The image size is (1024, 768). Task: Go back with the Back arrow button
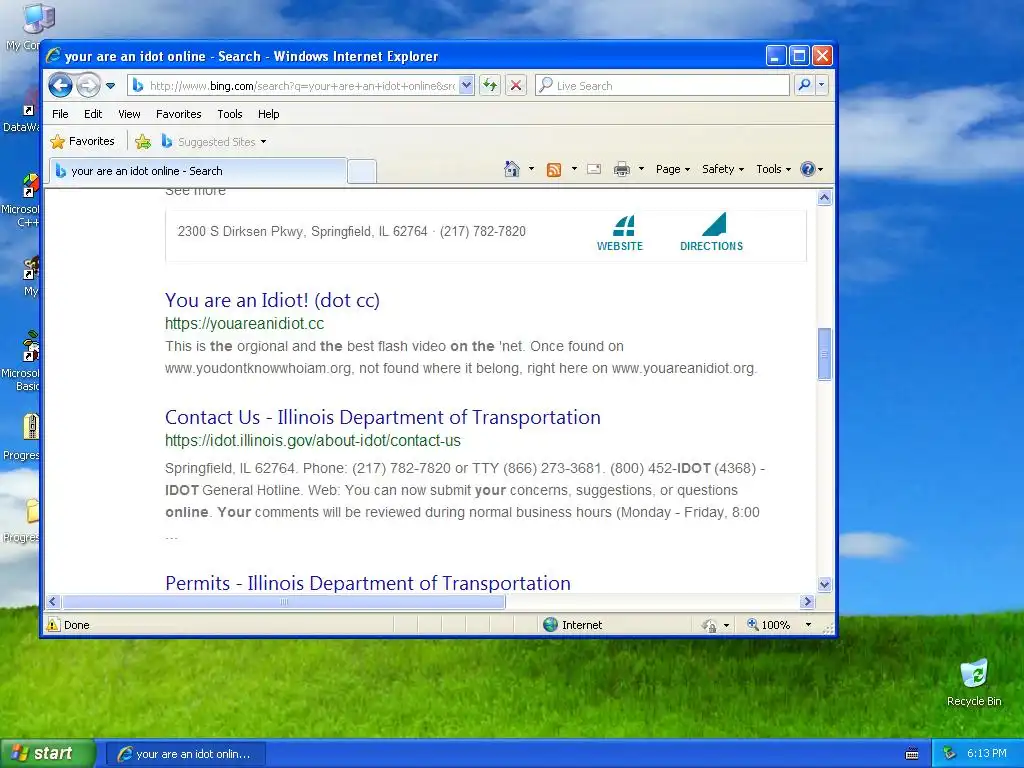coord(60,85)
